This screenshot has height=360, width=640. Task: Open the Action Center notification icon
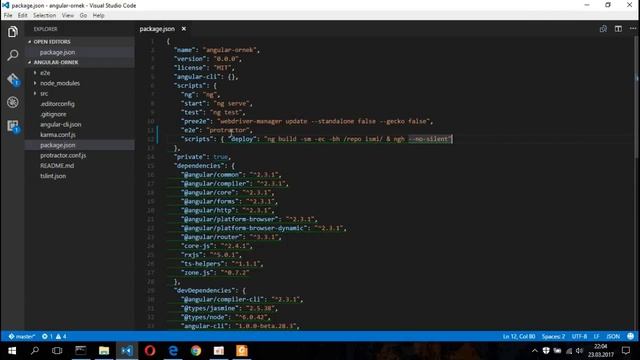(626, 351)
